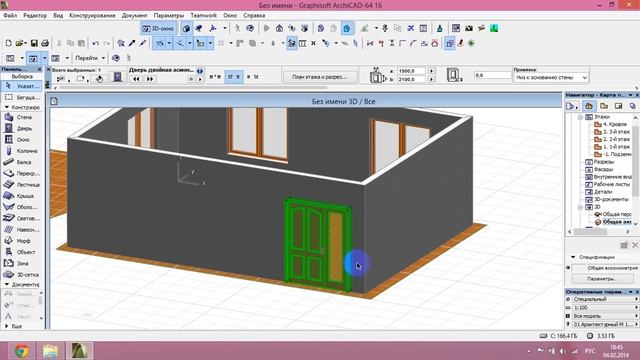The image size is (640, 360).
Task: Collapse the Документирование toolbox section
Action: pyautogui.click(x=7, y=284)
